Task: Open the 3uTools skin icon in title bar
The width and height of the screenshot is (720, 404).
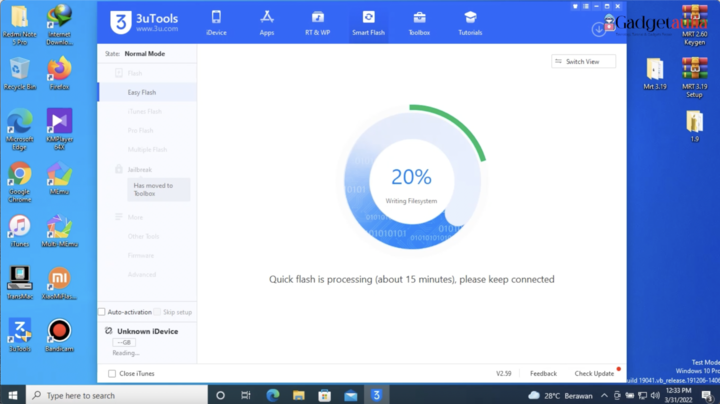Action: pyautogui.click(x=575, y=6)
